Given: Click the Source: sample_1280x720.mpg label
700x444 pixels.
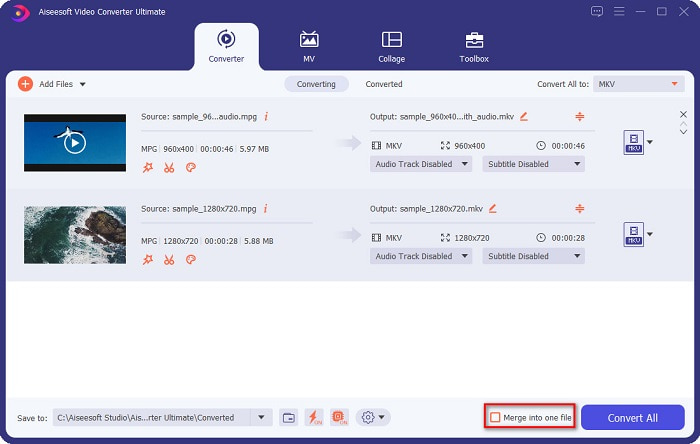Looking at the screenshot, I should (199, 209).
